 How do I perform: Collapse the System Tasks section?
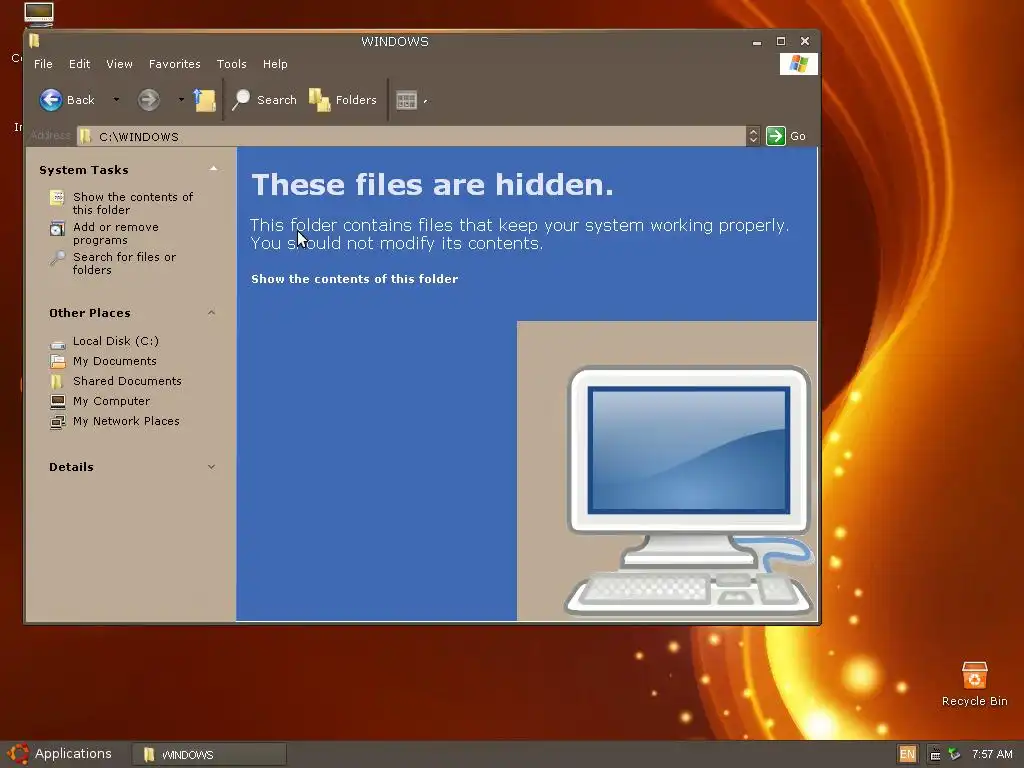click(x=214, y=169)
